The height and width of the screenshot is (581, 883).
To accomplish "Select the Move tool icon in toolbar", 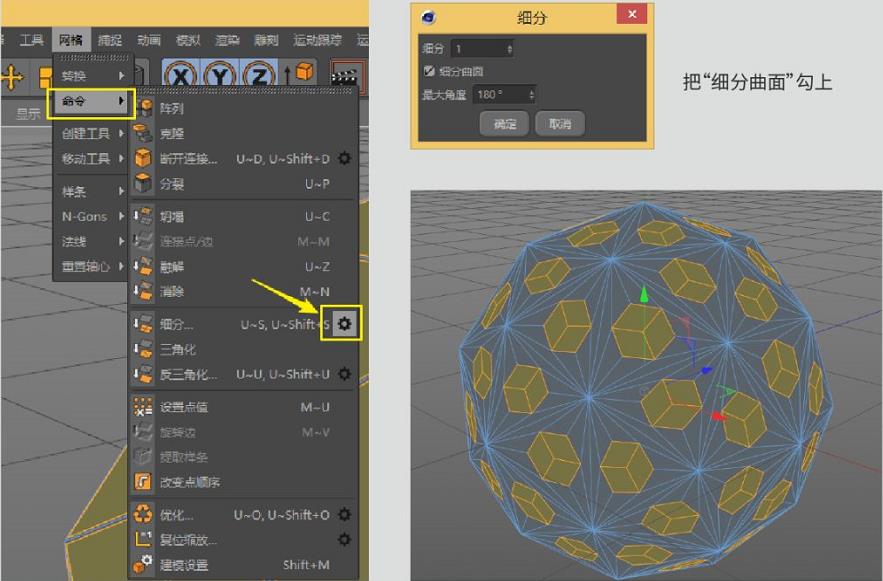I will [11, 77].
